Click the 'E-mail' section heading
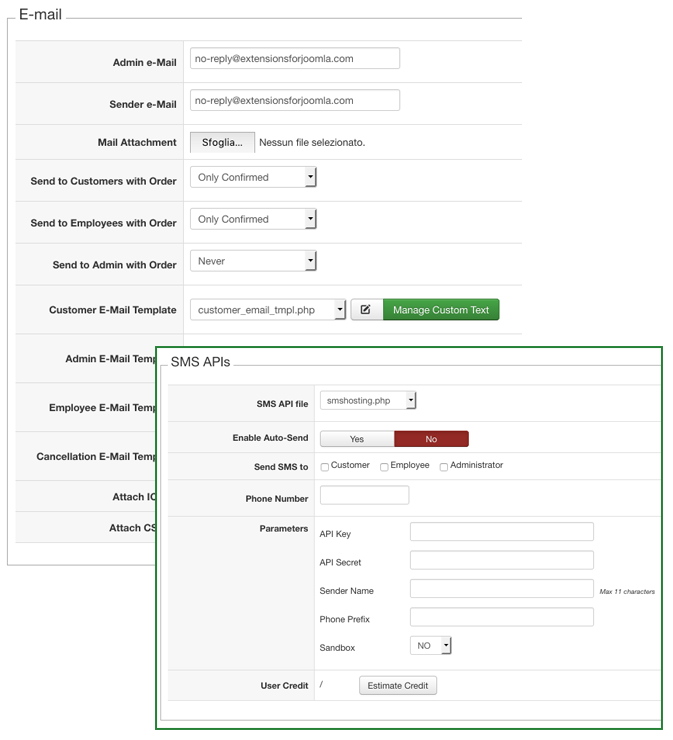 [x=41, y=15]
